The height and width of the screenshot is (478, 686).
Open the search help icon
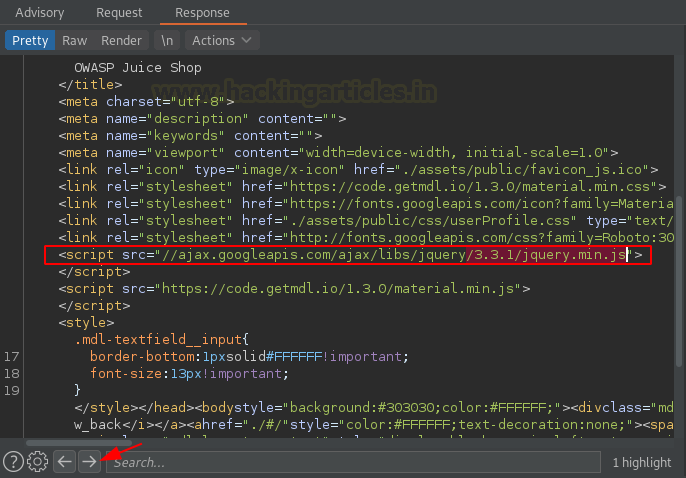point(14,461)
